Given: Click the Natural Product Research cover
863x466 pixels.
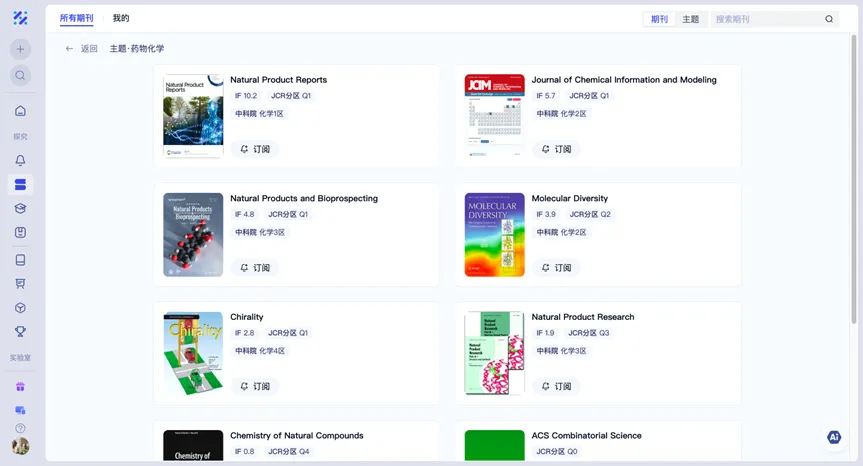Looking at the screenshot, I should 494,354.
